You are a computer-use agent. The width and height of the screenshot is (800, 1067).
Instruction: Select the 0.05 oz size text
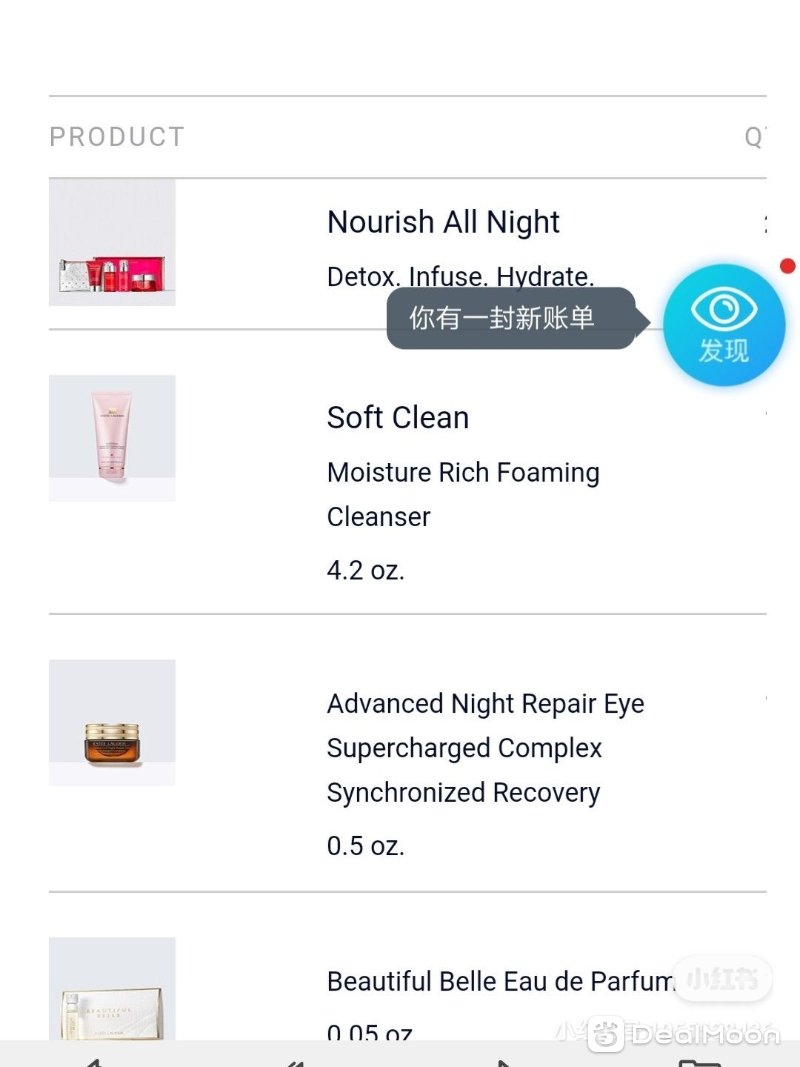[x=369, y=1032]
